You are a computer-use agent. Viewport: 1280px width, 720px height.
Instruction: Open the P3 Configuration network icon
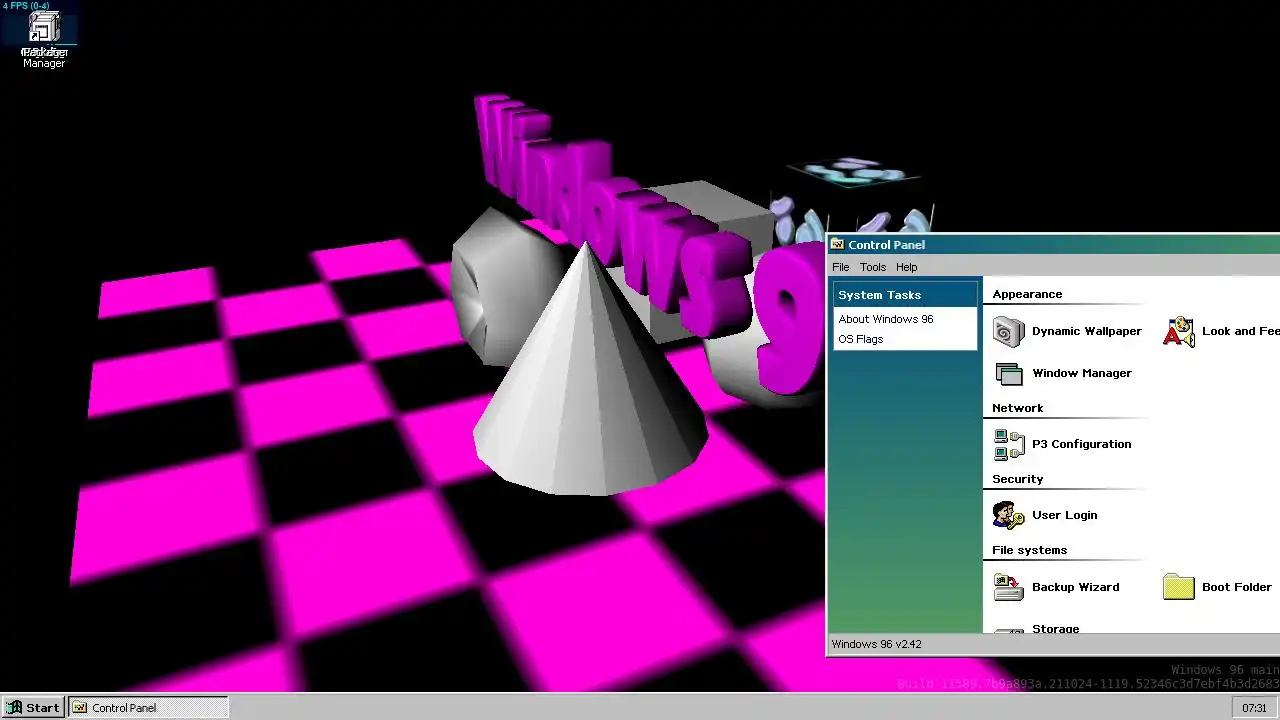pos(1009,444)
